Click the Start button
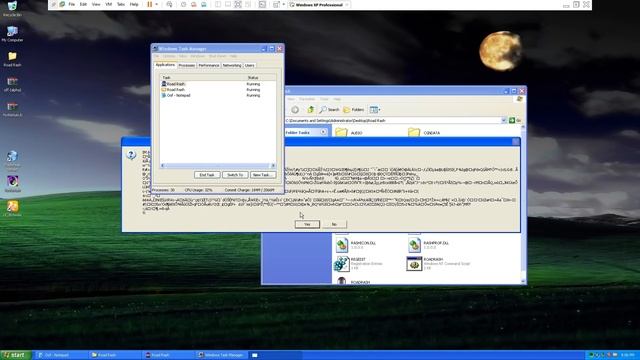Viewport: 640px width, 360px height. pos(15,355)
